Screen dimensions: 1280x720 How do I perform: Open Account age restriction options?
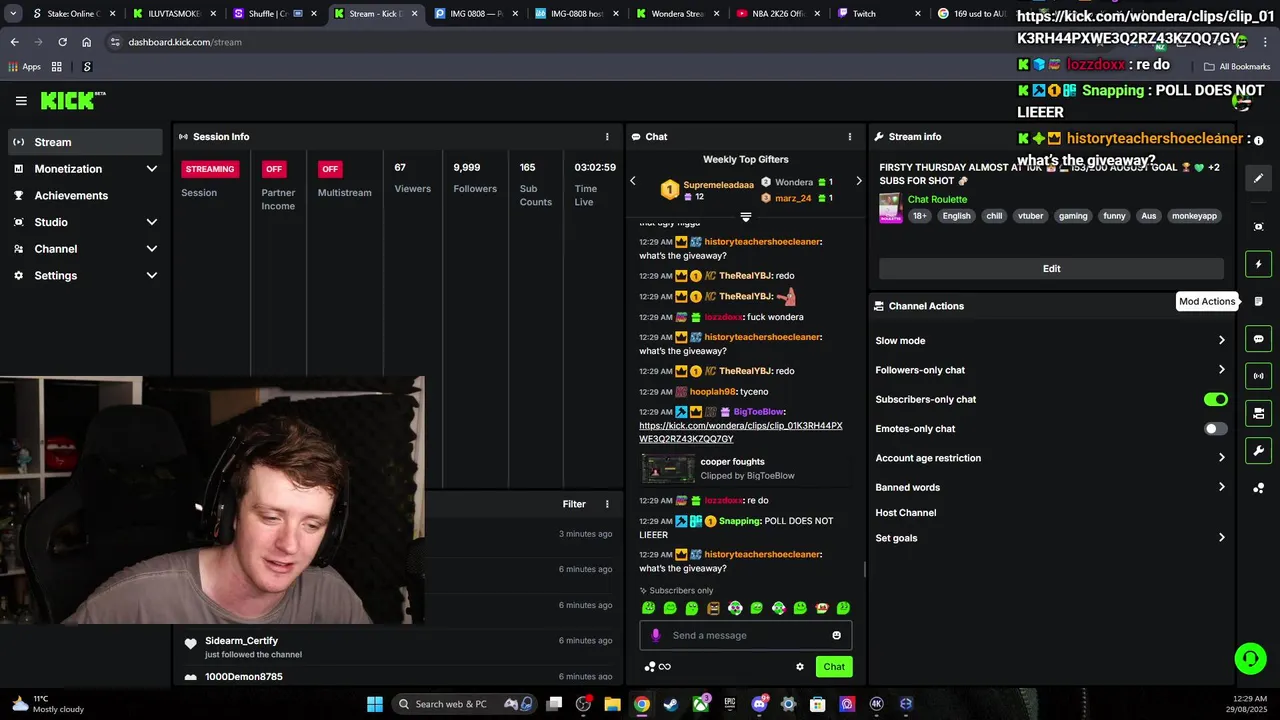(x=1051, y=458)
